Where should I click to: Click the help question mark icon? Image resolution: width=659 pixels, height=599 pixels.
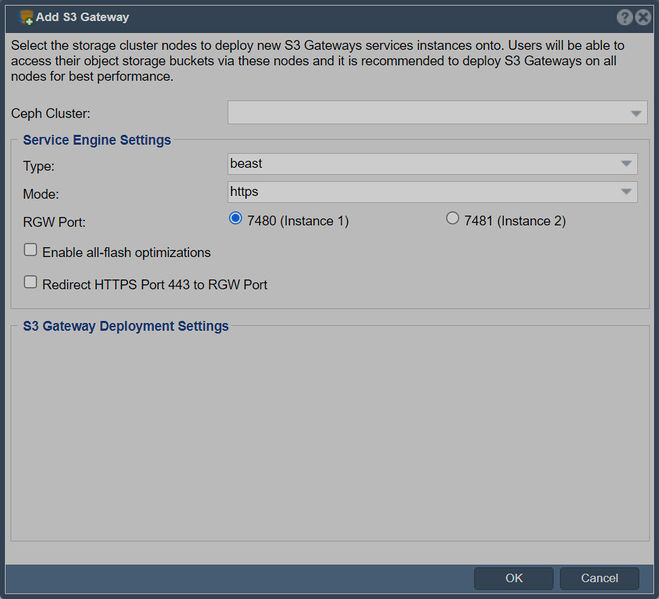pos(625,18)
